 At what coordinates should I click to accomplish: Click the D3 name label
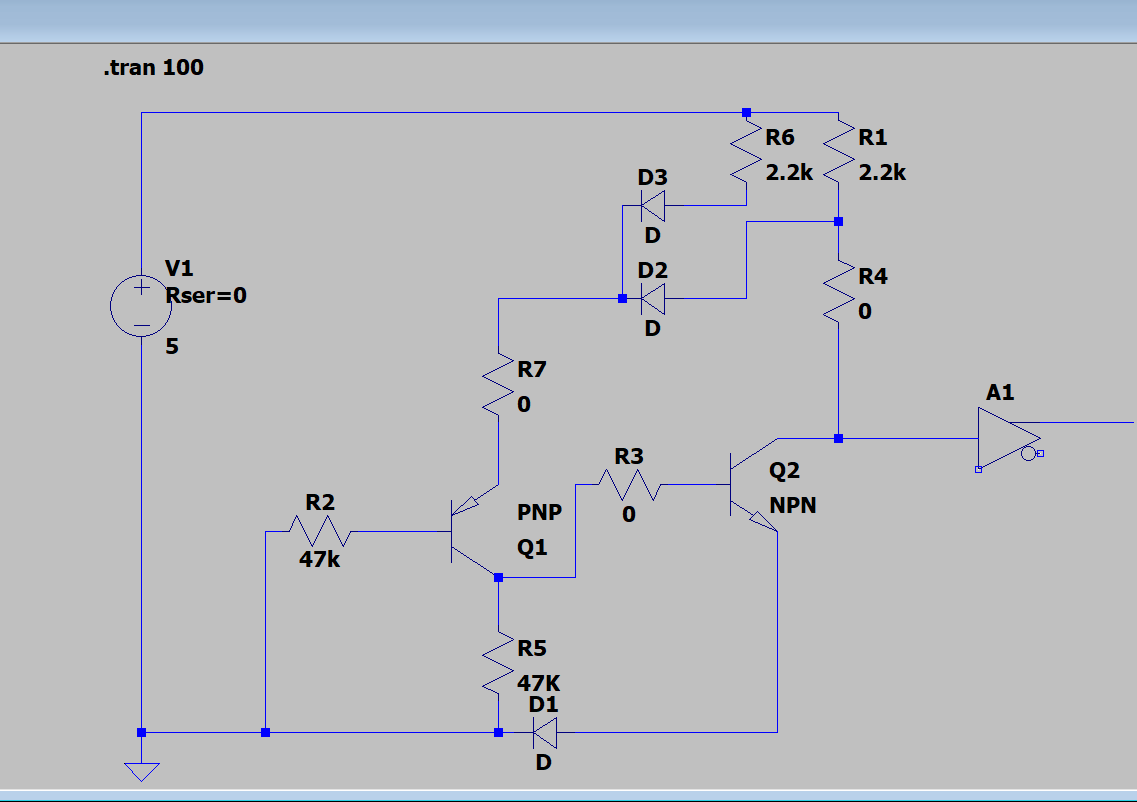click(653, 178)
